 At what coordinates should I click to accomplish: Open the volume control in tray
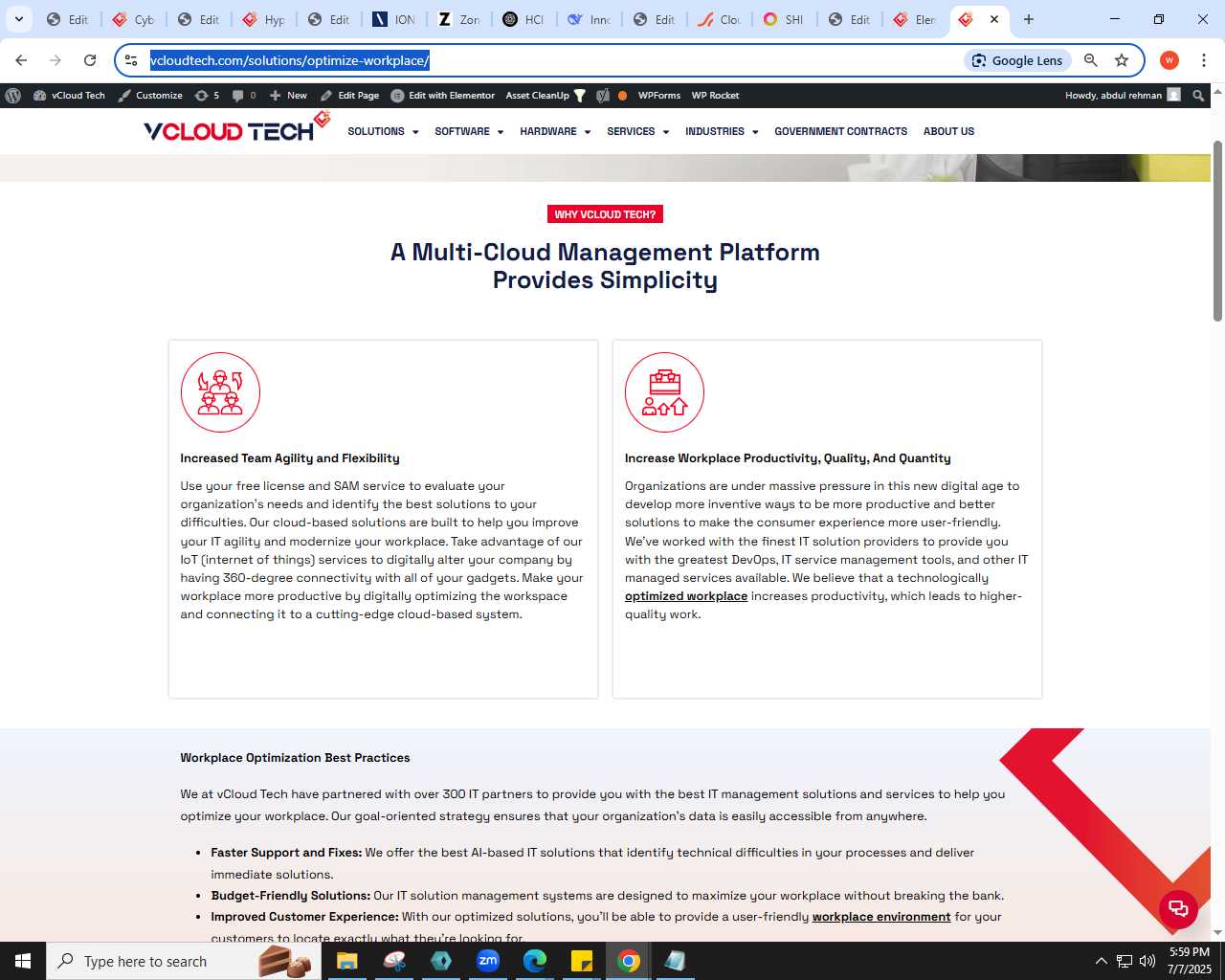click(1147, 961)
